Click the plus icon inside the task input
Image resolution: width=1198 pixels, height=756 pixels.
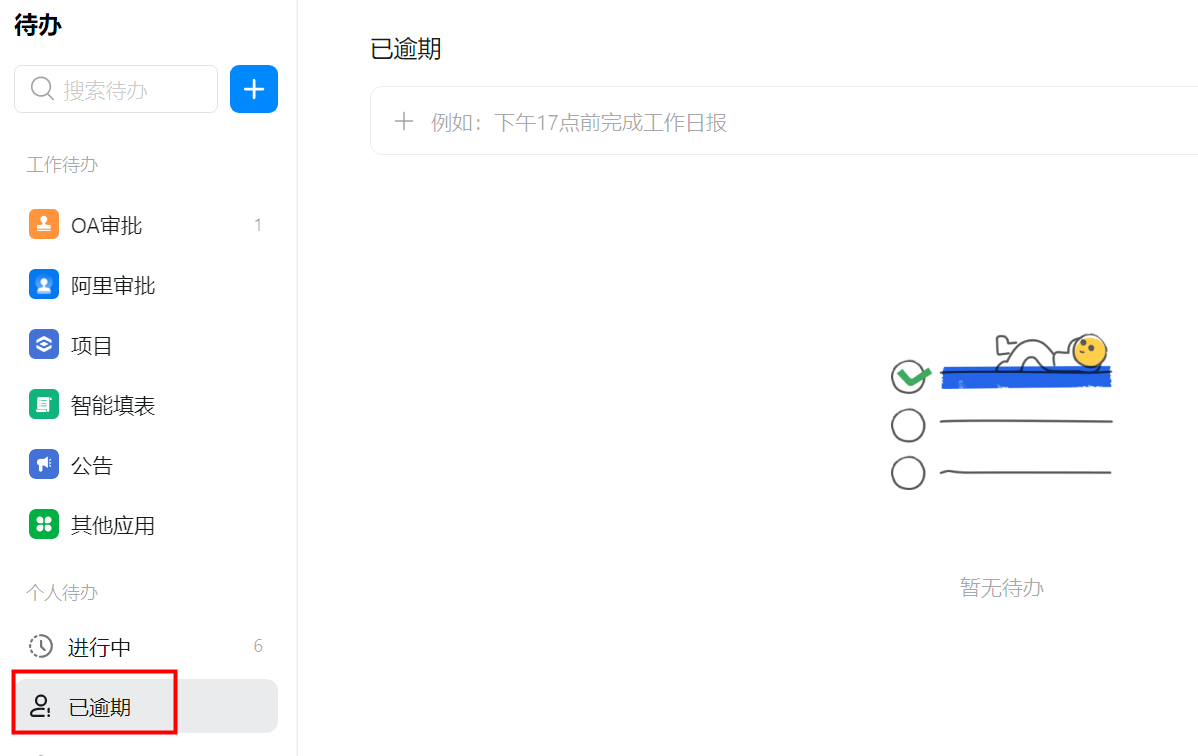tap(403, 121)
